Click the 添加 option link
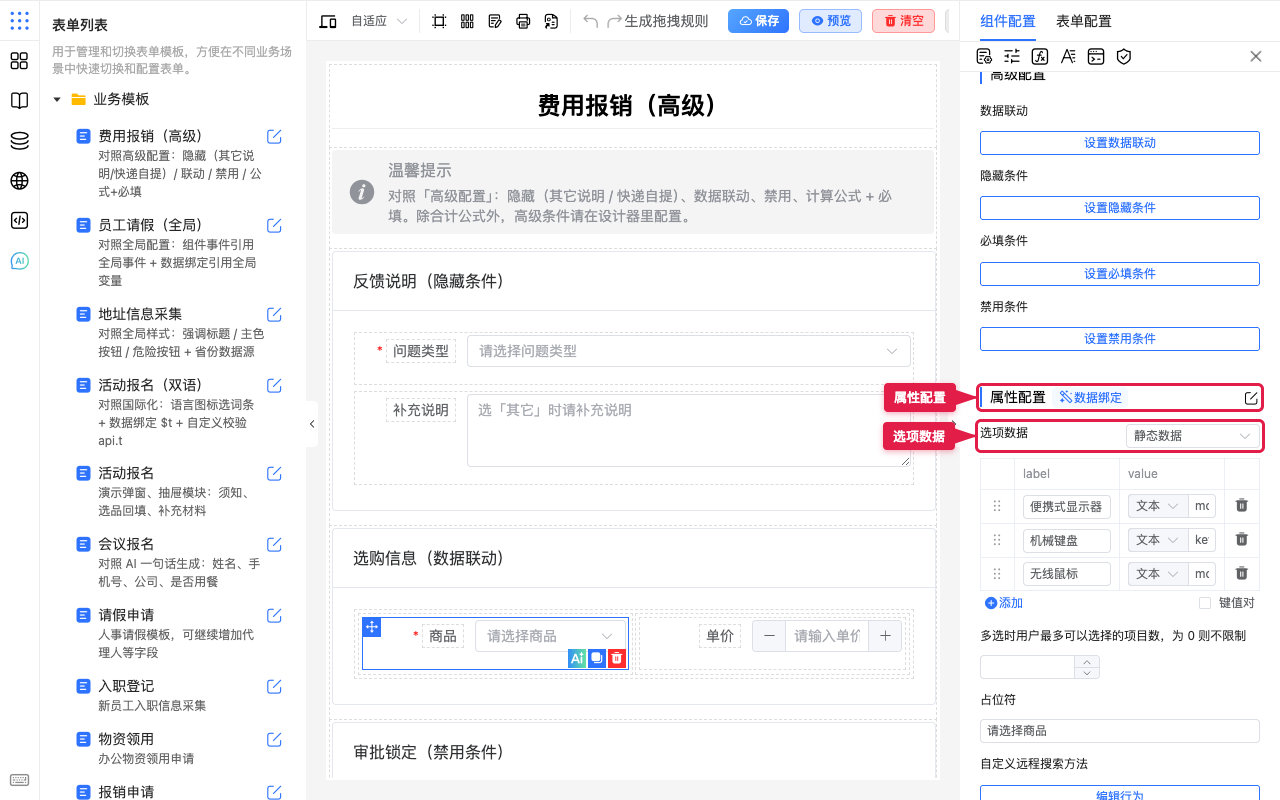The image size is (1280, 800). (x=1004, y=603)
